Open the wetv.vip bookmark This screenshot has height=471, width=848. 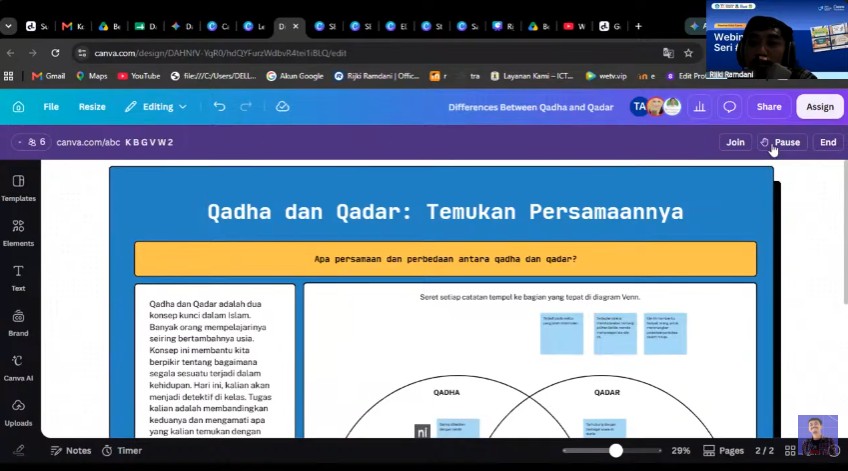click(606, 76)
